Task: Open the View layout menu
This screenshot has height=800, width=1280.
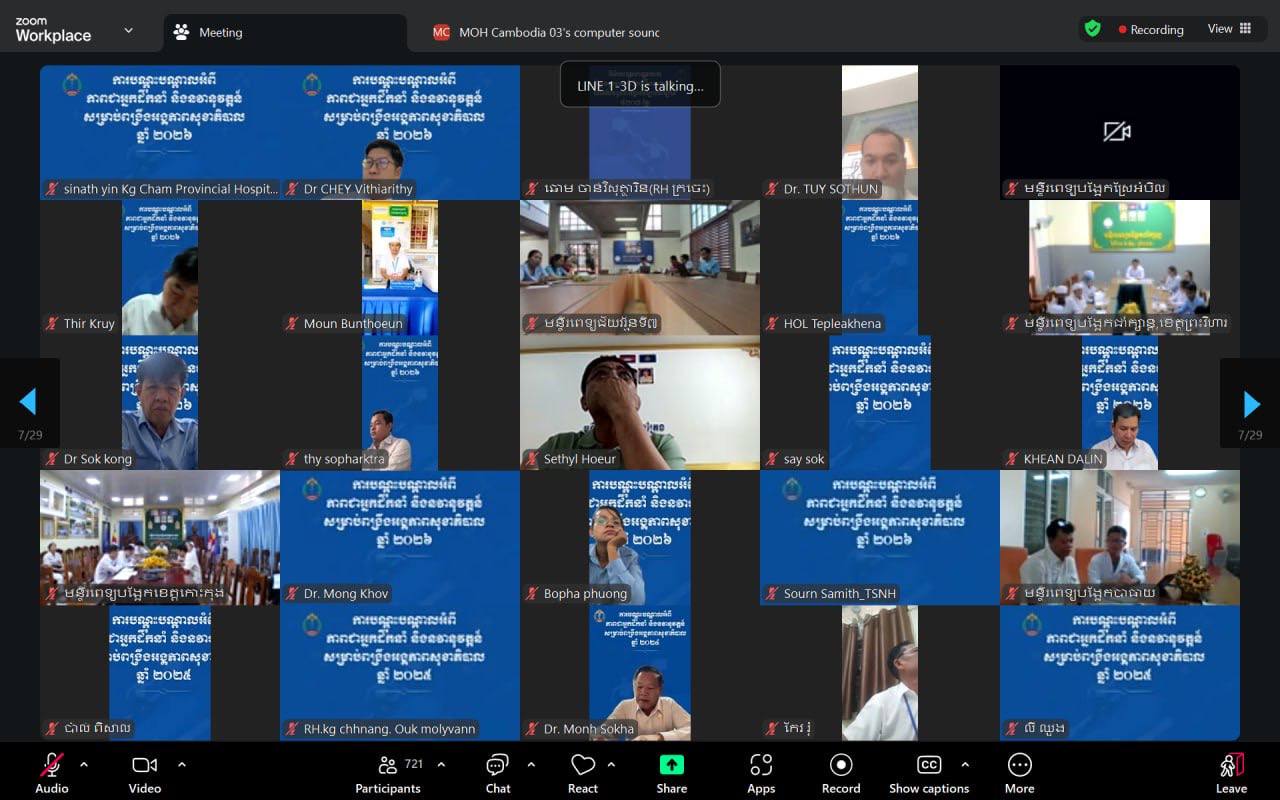Action: tap(1229, 29)
